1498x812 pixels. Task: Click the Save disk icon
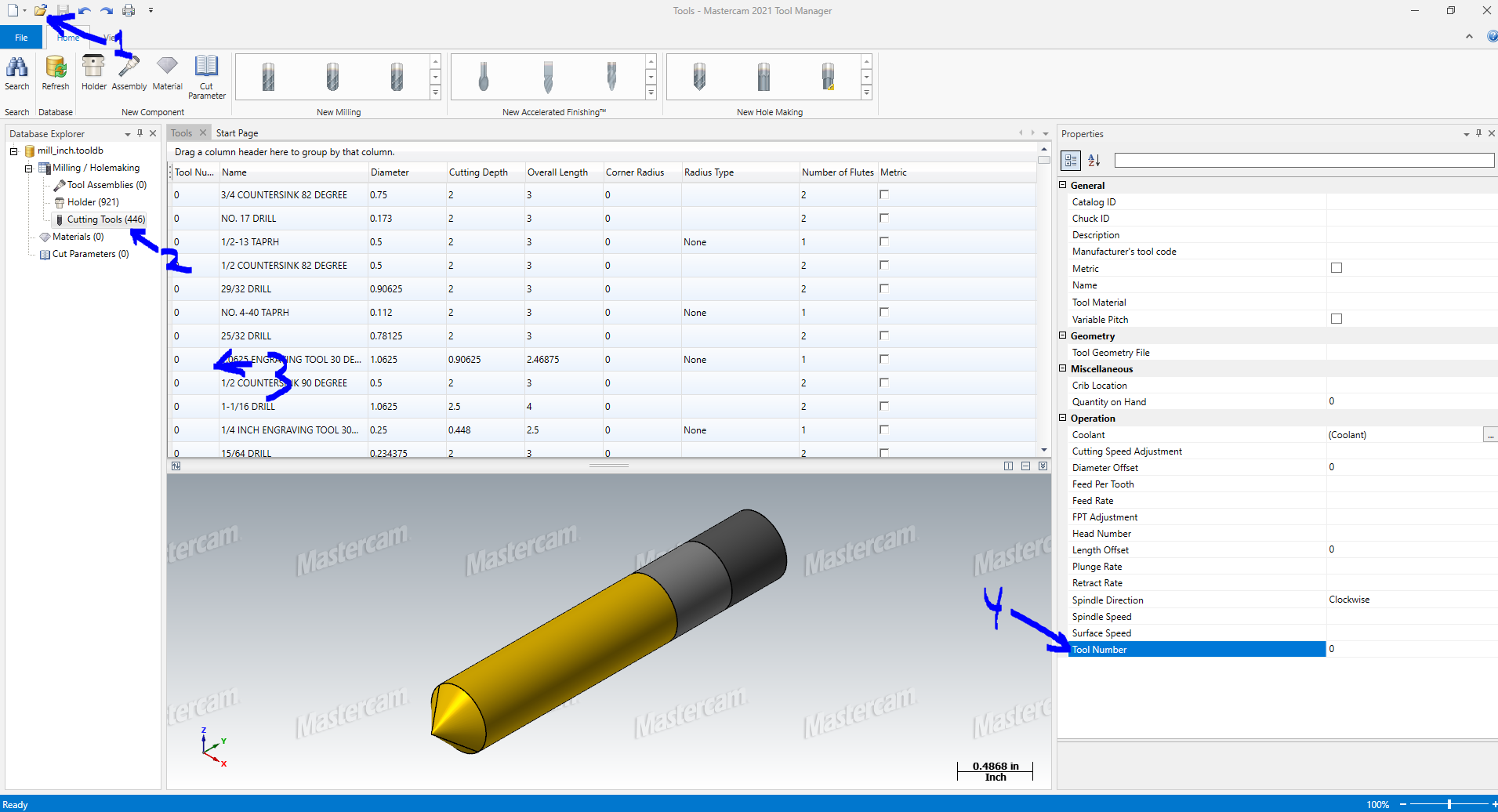coord(63,10)
